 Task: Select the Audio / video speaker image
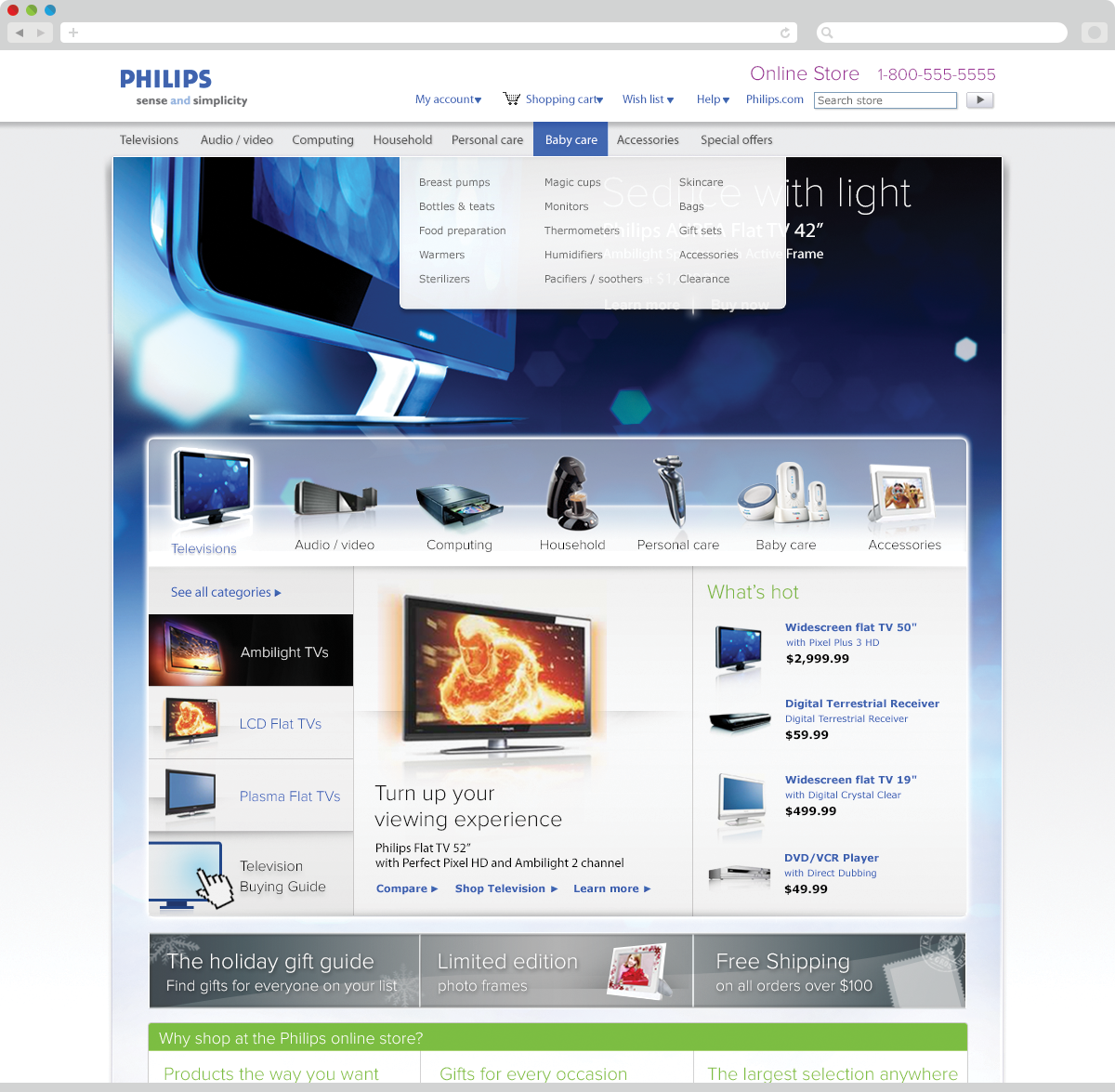point(334,498)
